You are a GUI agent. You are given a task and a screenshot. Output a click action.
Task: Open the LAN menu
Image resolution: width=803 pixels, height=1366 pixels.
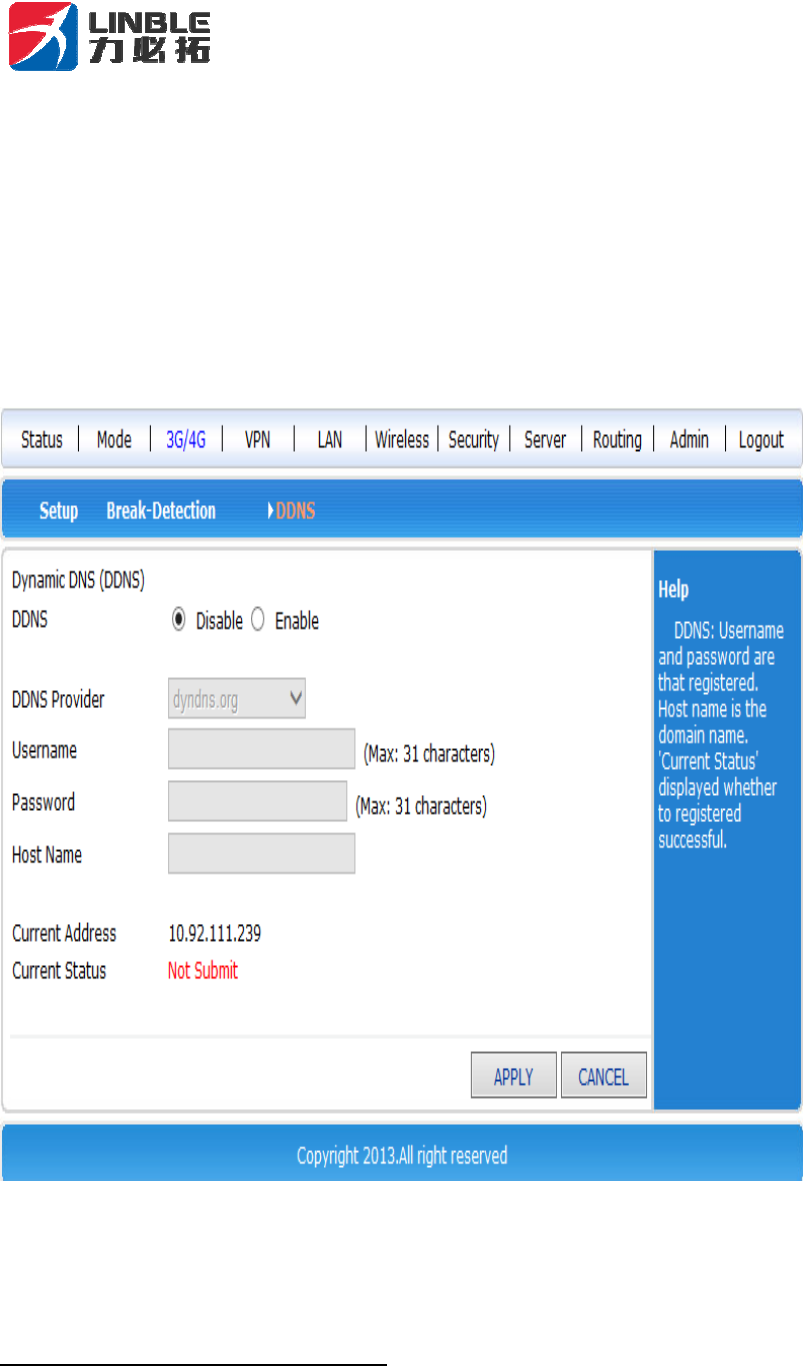[x=330, y=439]
